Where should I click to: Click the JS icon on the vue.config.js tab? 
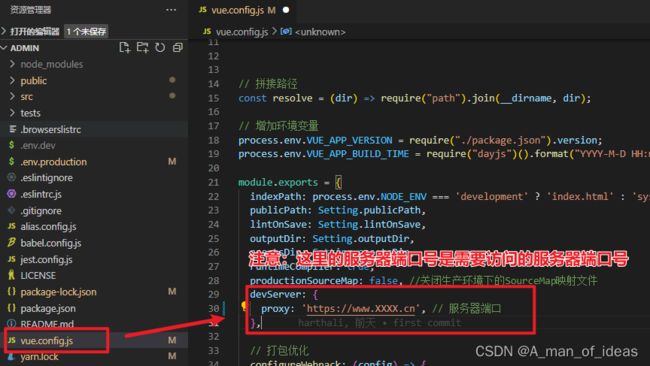point(203,10)
